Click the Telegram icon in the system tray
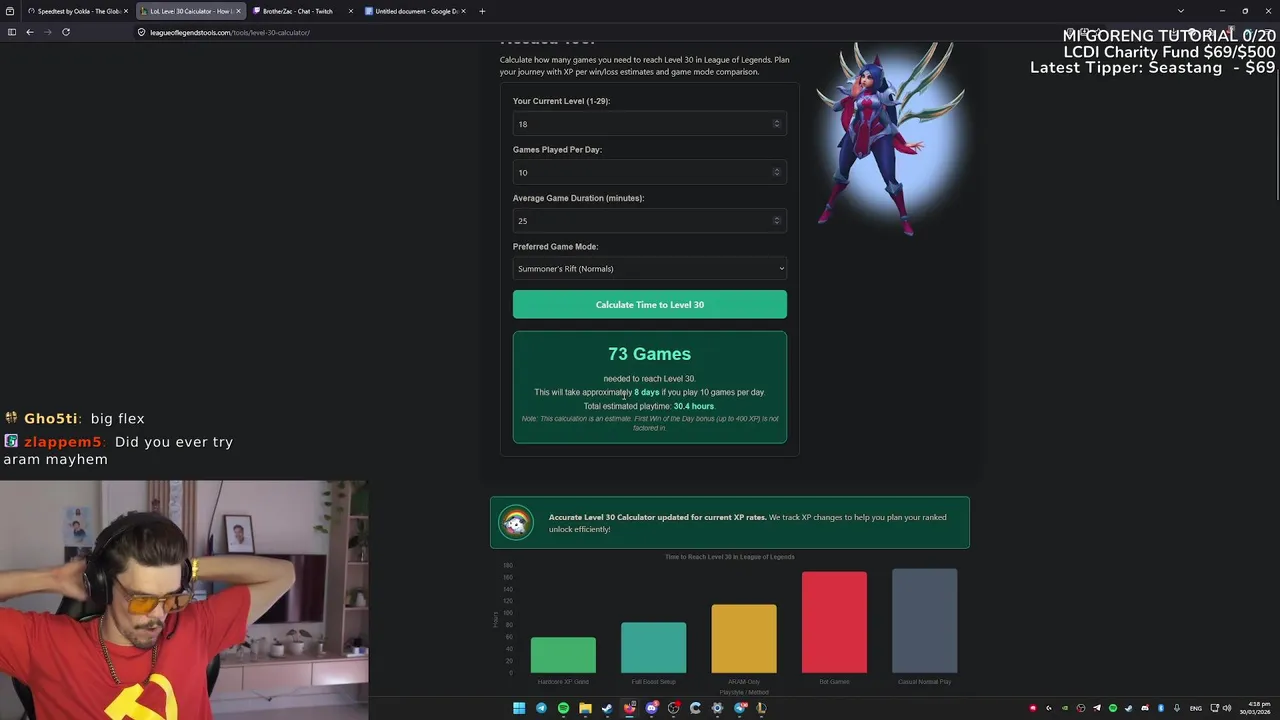 (1097, 708)
